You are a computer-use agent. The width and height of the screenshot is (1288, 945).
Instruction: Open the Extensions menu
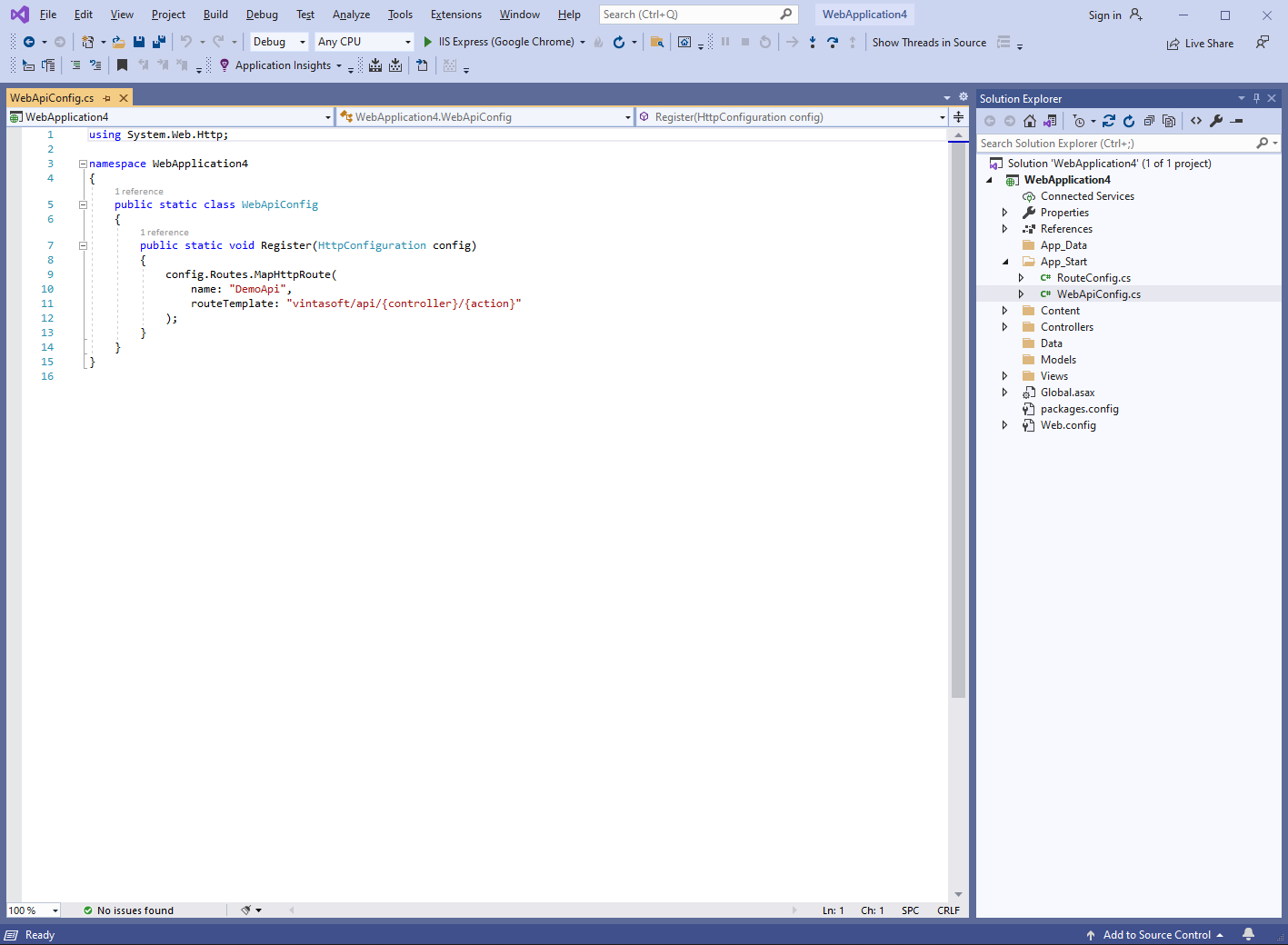pyautogui.click(x=455, y=15)
